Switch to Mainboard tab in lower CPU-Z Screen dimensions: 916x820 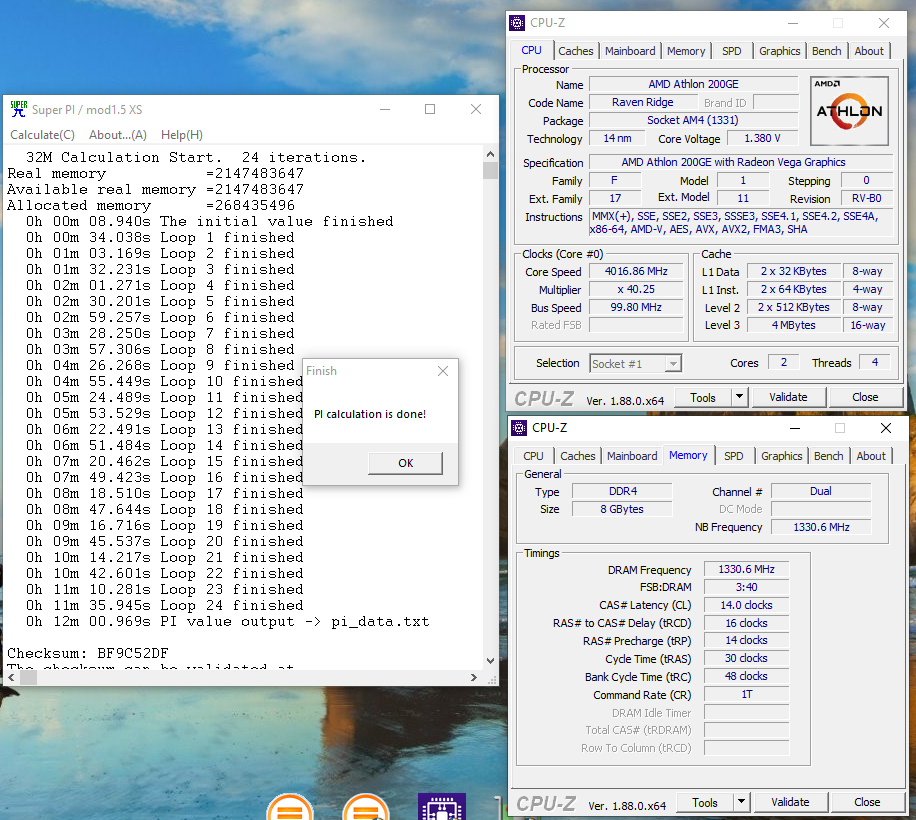(632, 456)
